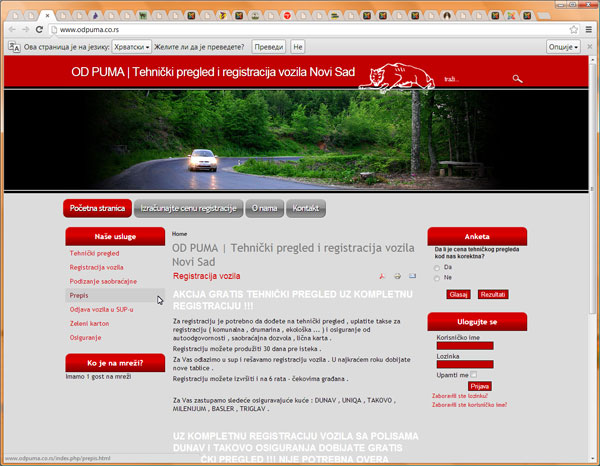Click the search magnifier icon in header
Image resolution: width=600 pixels, height=466 pixels.
(517, 78)
